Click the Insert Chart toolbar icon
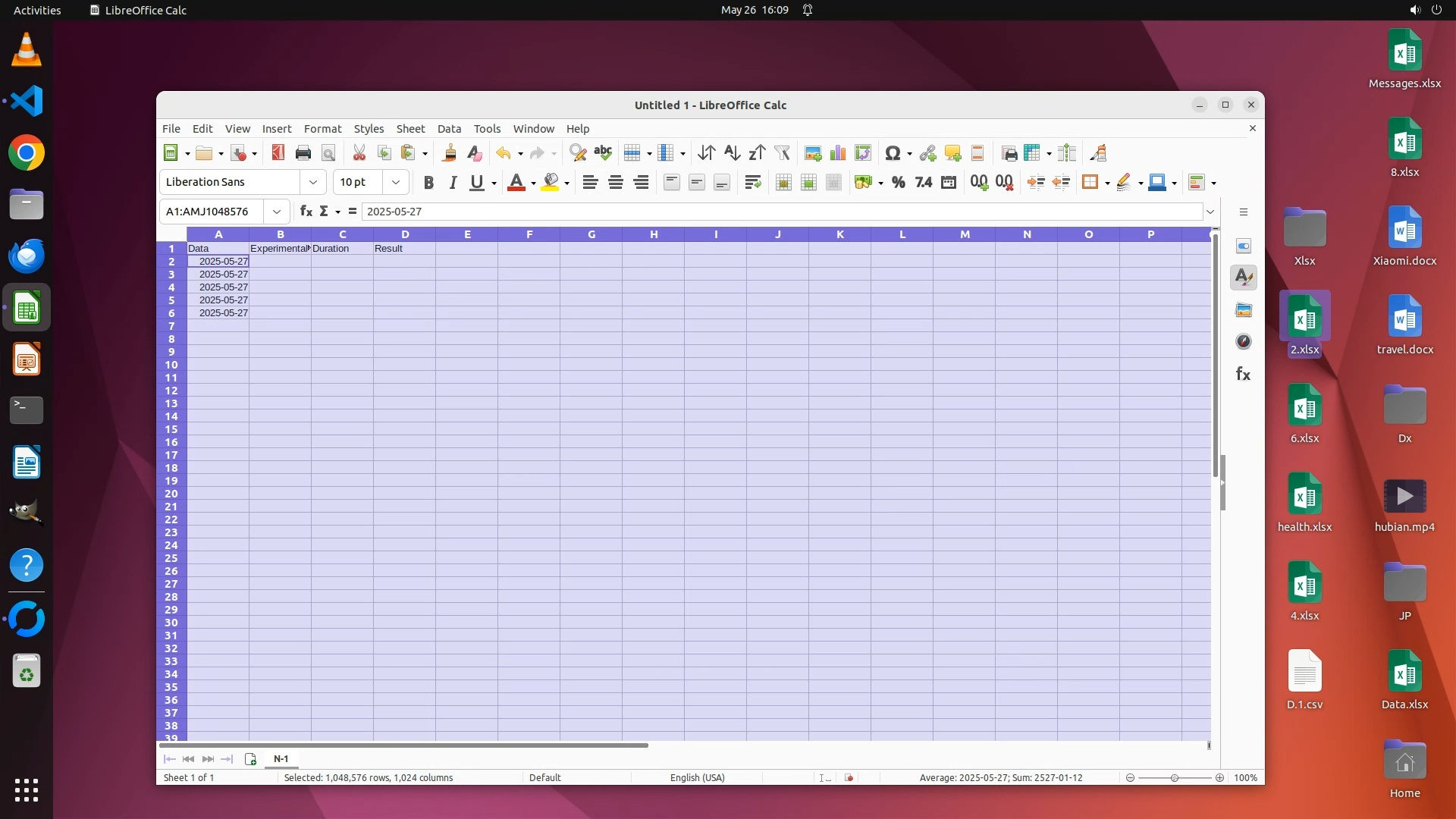The height and width of the screenshot is (819, 1456). (838, 153)
